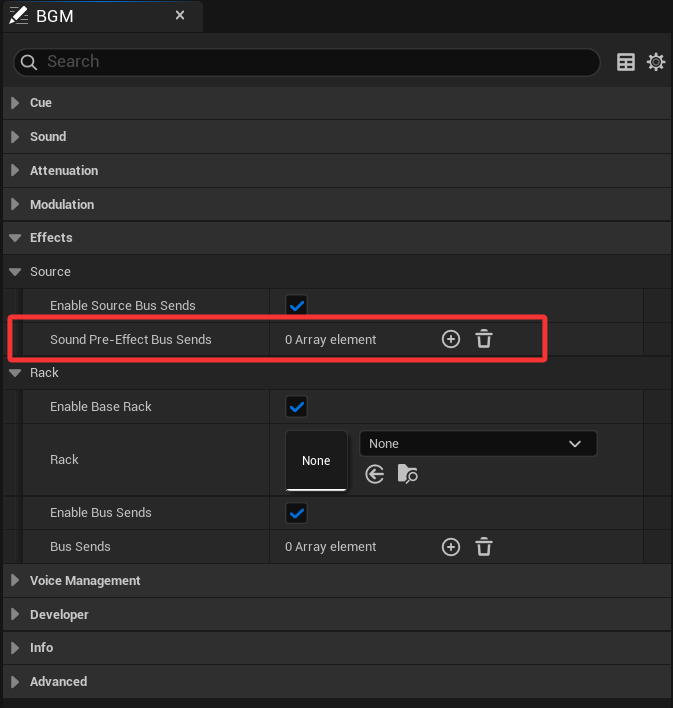Open the Rack asset dropdown
Screen dimensions: 673x708
click(477, 444)
